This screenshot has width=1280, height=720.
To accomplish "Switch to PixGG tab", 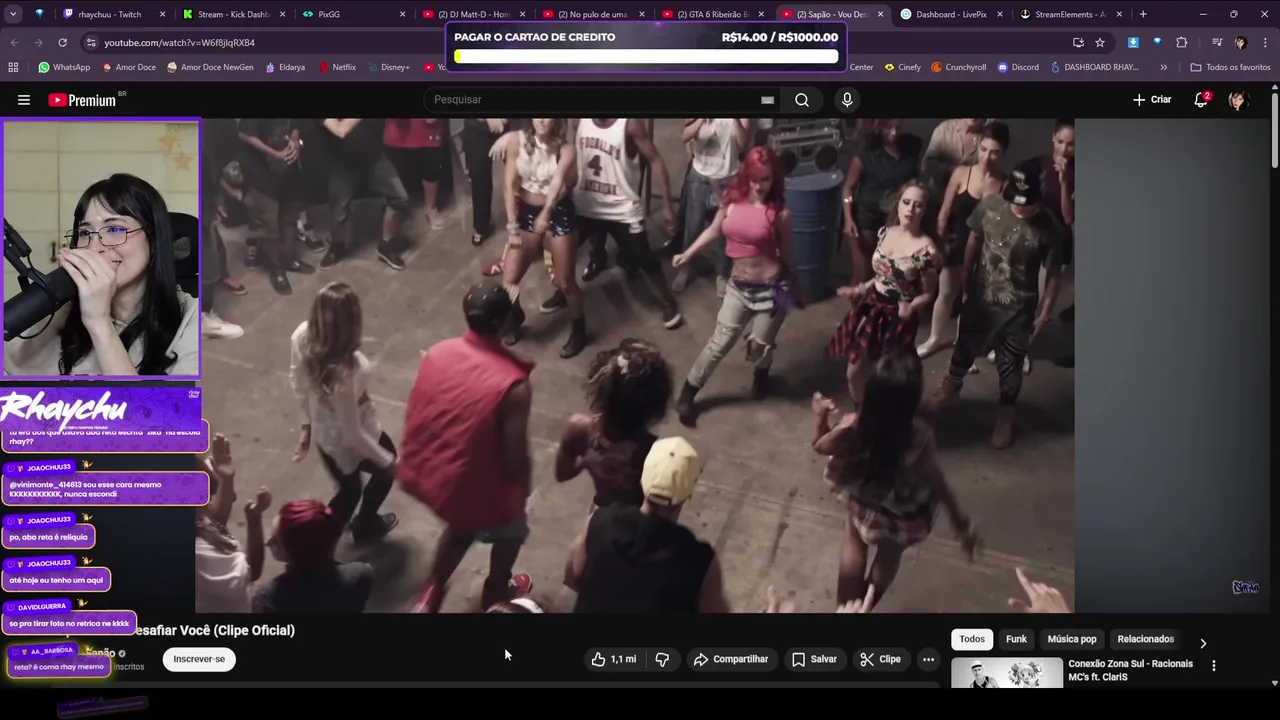I will click(x=350, y=14).
